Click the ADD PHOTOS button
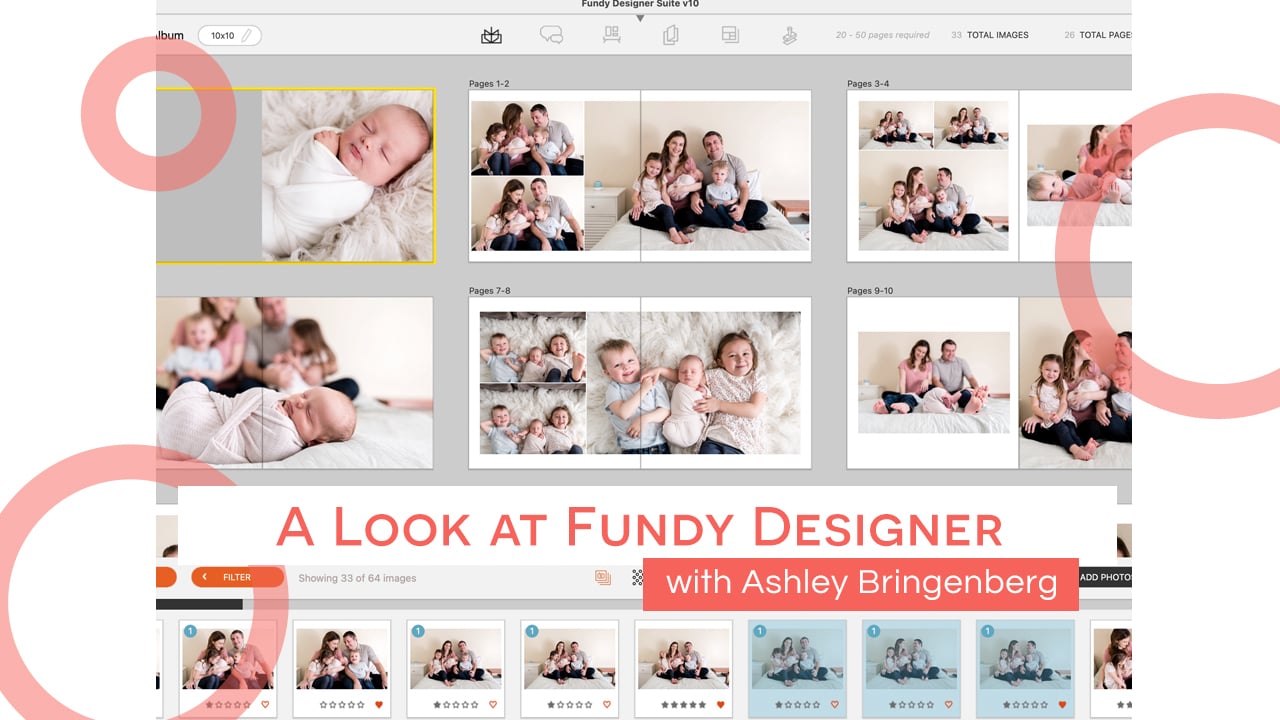 (x=1104, y=577)
